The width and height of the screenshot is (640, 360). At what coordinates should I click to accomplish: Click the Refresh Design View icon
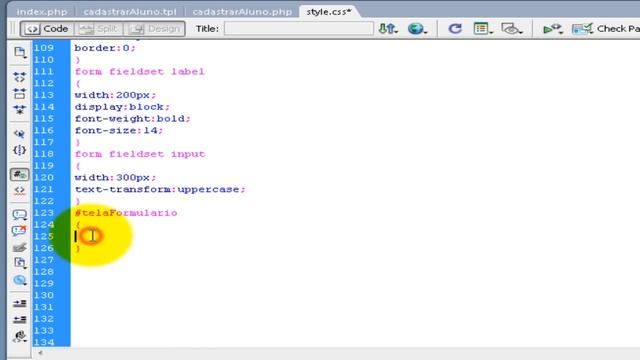[x=455, y=29]
